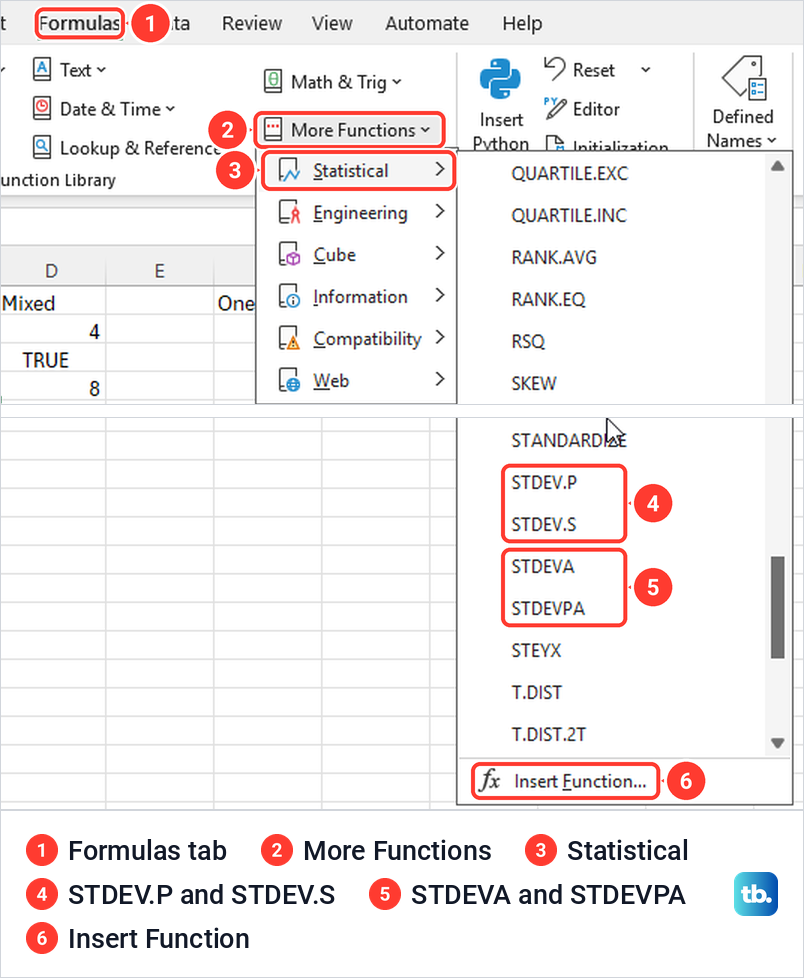Click the Information info-circle icon

click(289, 296)
